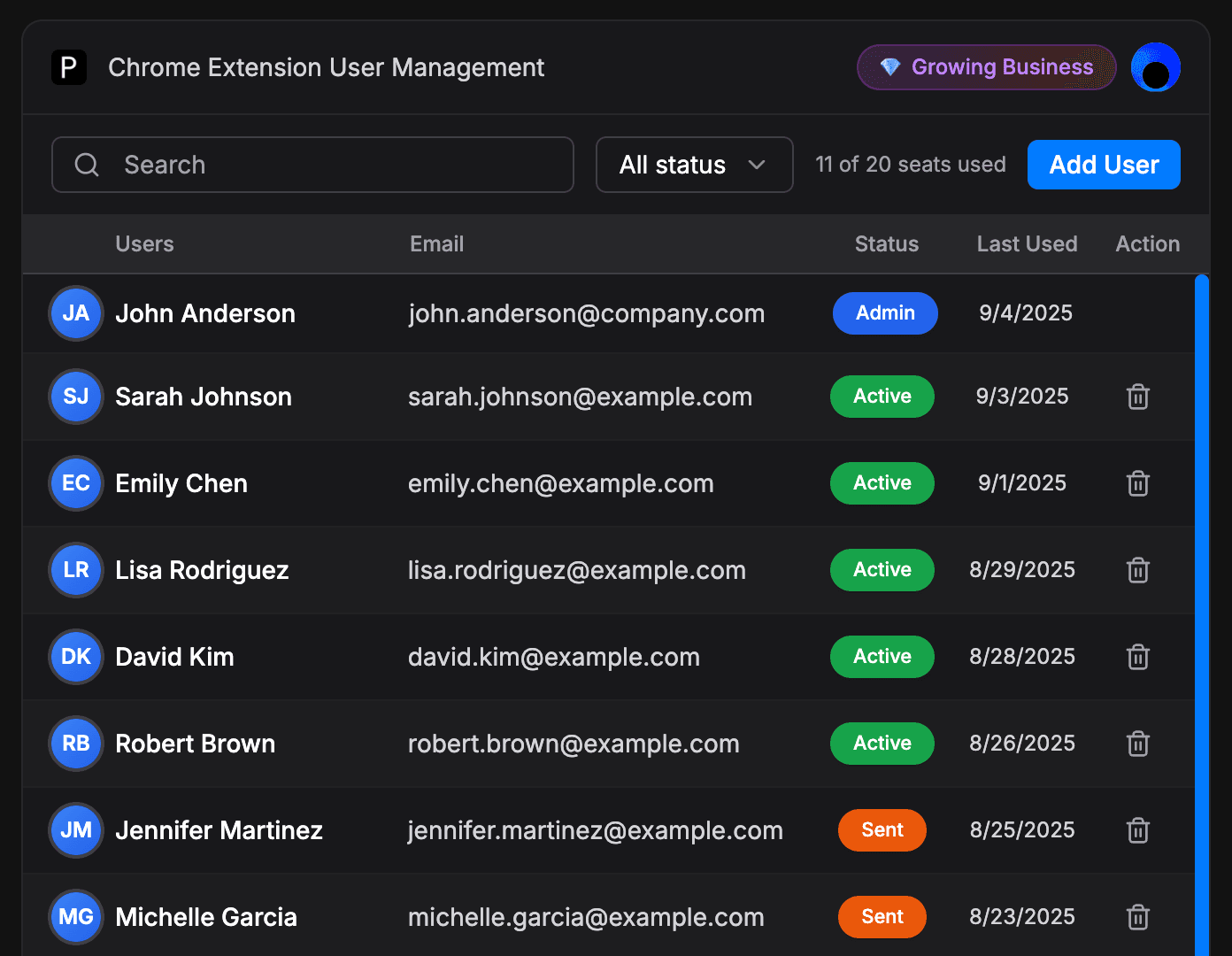Remove Jennifer Martinez via the trash icon
Image resolution: width=1232 pixels, height=956 pixels.
click(x=1138, y=830)
